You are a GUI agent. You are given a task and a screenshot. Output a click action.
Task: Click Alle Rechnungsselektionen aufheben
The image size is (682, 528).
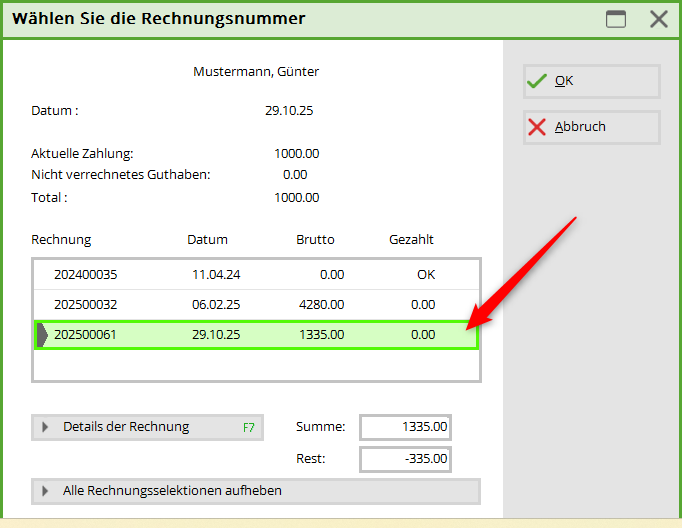(x=256, y=491)
